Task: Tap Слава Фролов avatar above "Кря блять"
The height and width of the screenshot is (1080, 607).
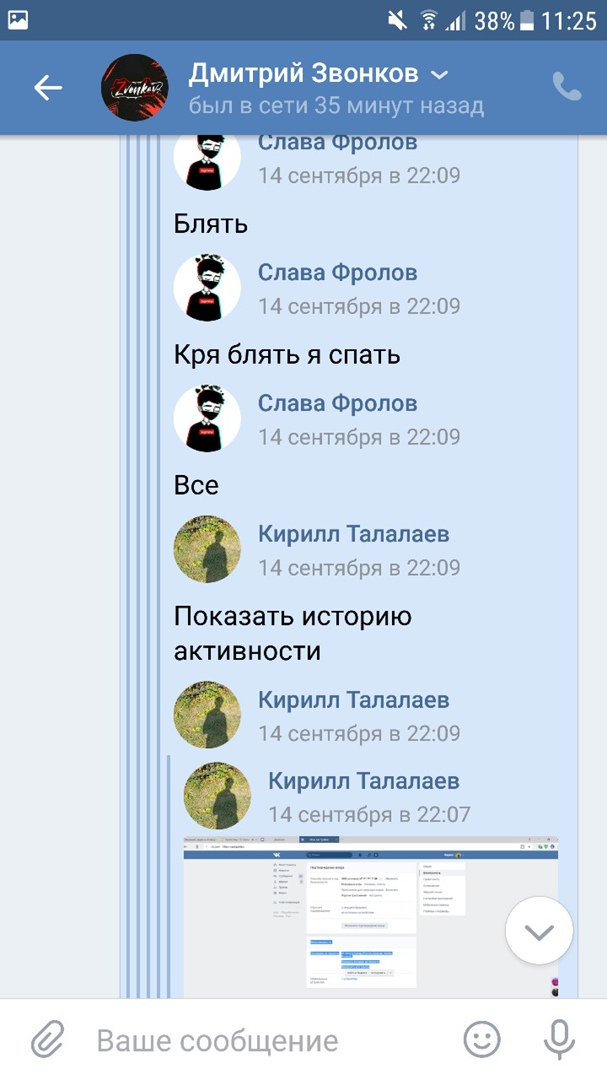Action: pos(207,287)
